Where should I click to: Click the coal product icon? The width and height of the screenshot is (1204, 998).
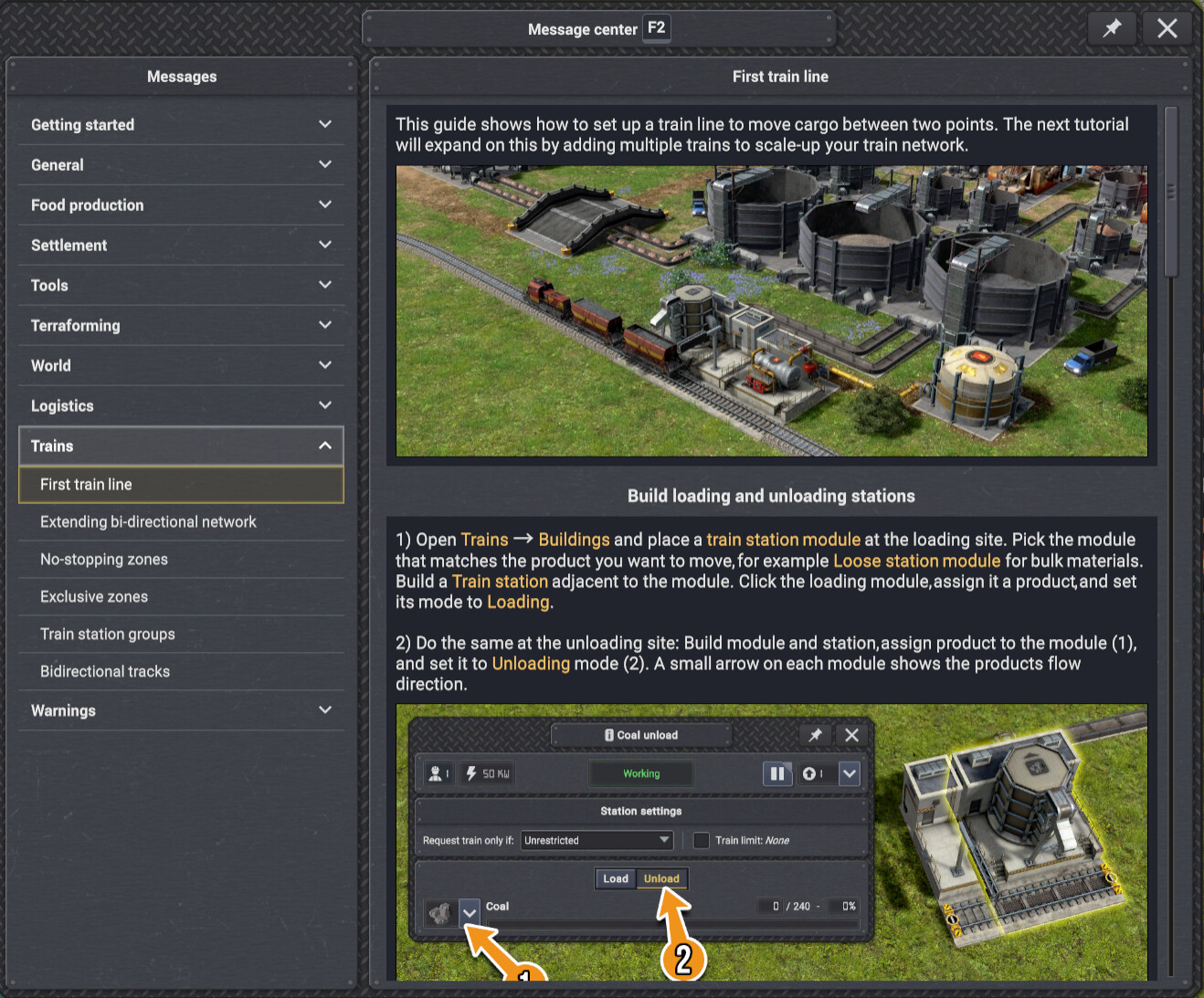click(440, 912)
